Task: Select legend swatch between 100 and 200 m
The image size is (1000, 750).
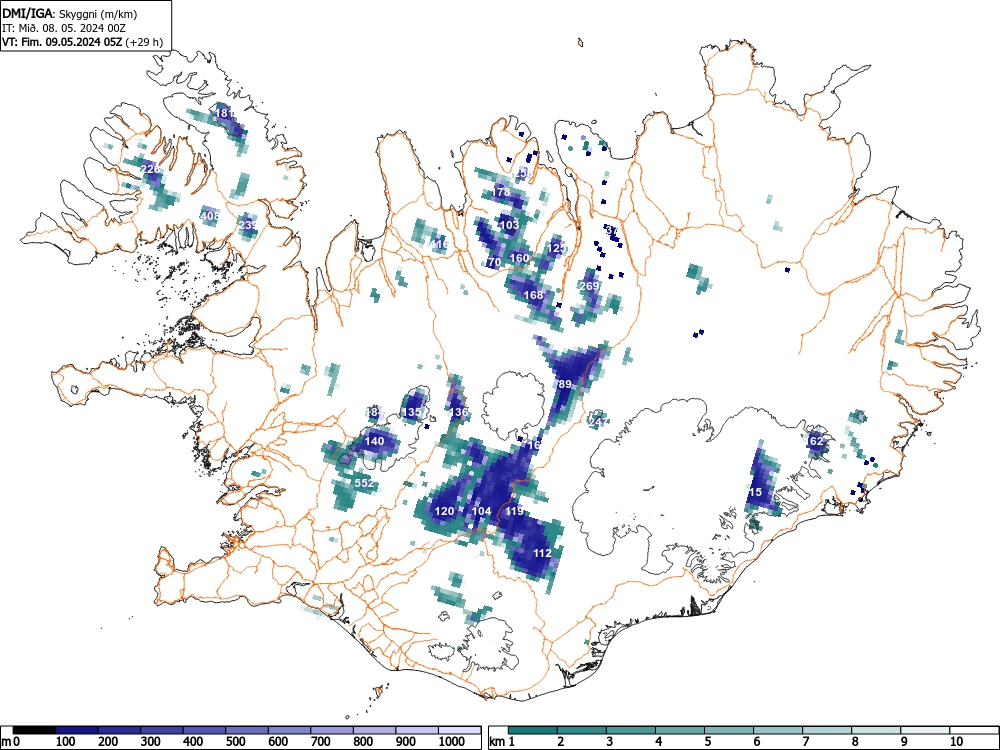Action: pyautogui.click(x=77, y=729)
